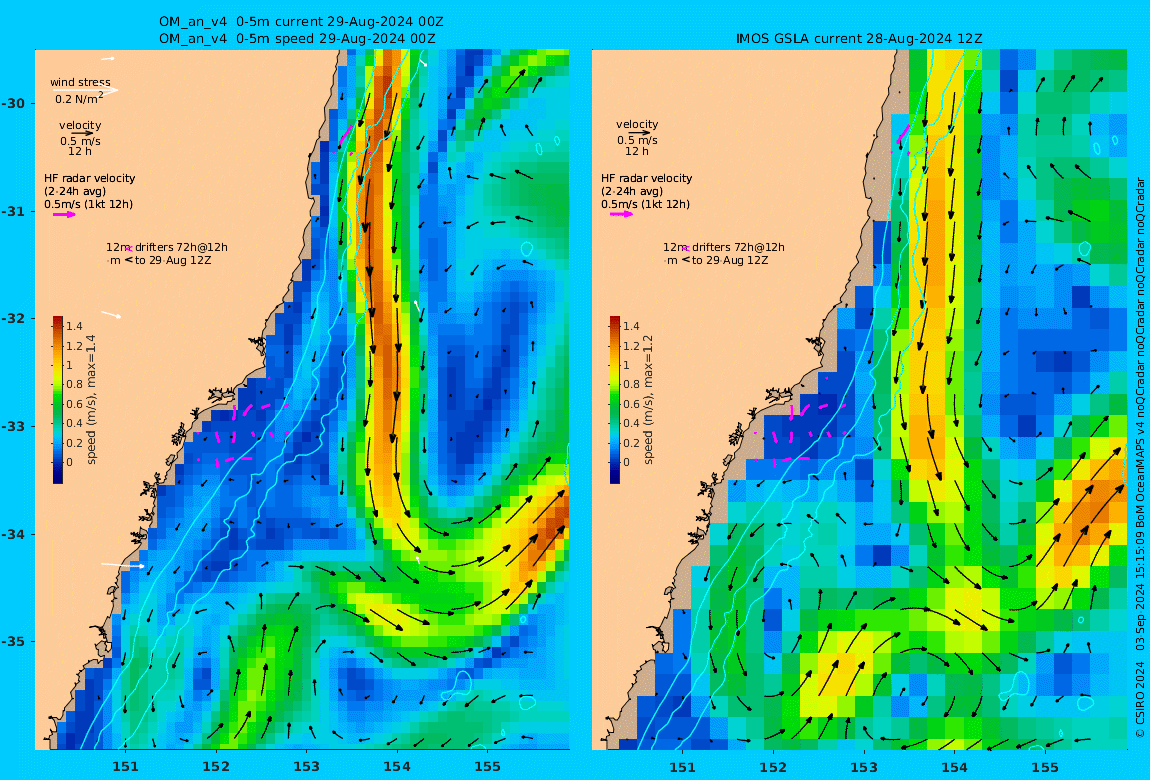Screen dimensions: 1150x780
Task: Click the magenta drifter marker in left map legend
Action: point(128,249)
